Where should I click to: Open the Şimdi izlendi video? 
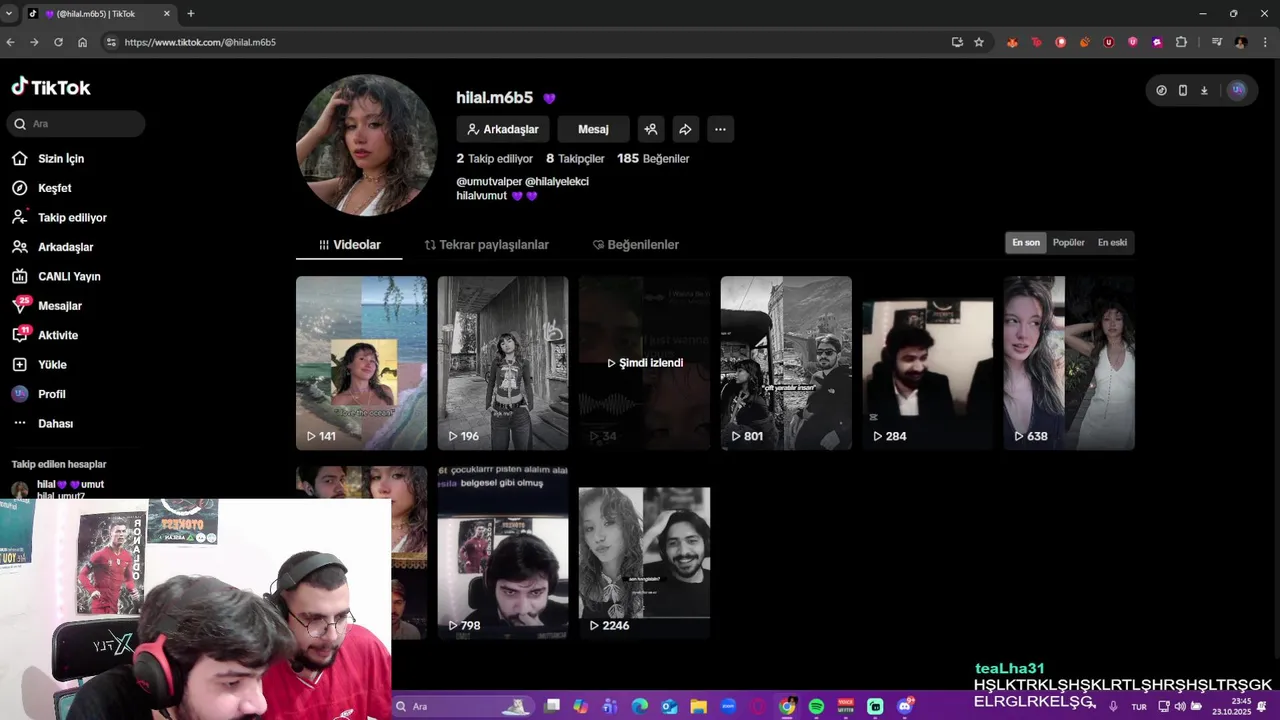tap(645, 363)
